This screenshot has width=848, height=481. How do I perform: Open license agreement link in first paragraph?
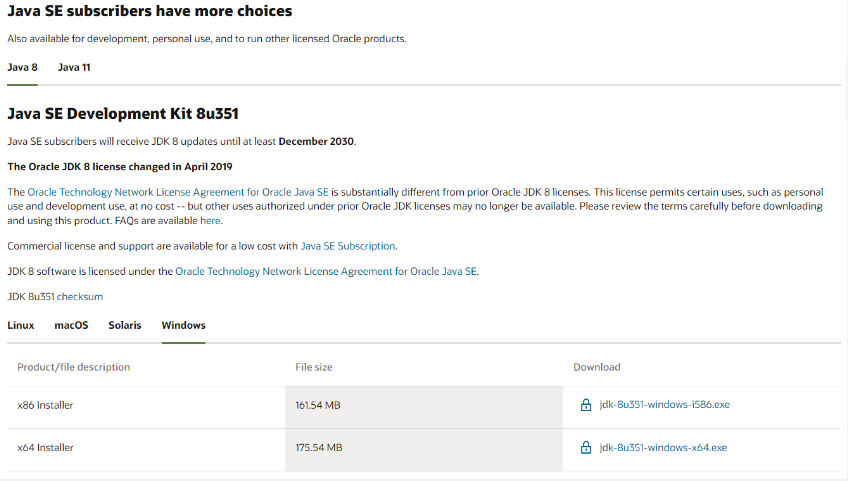[178, 192]
